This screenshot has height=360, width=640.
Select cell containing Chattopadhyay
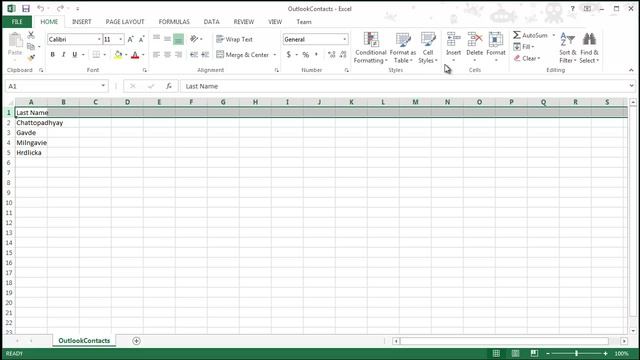[31, 122]
